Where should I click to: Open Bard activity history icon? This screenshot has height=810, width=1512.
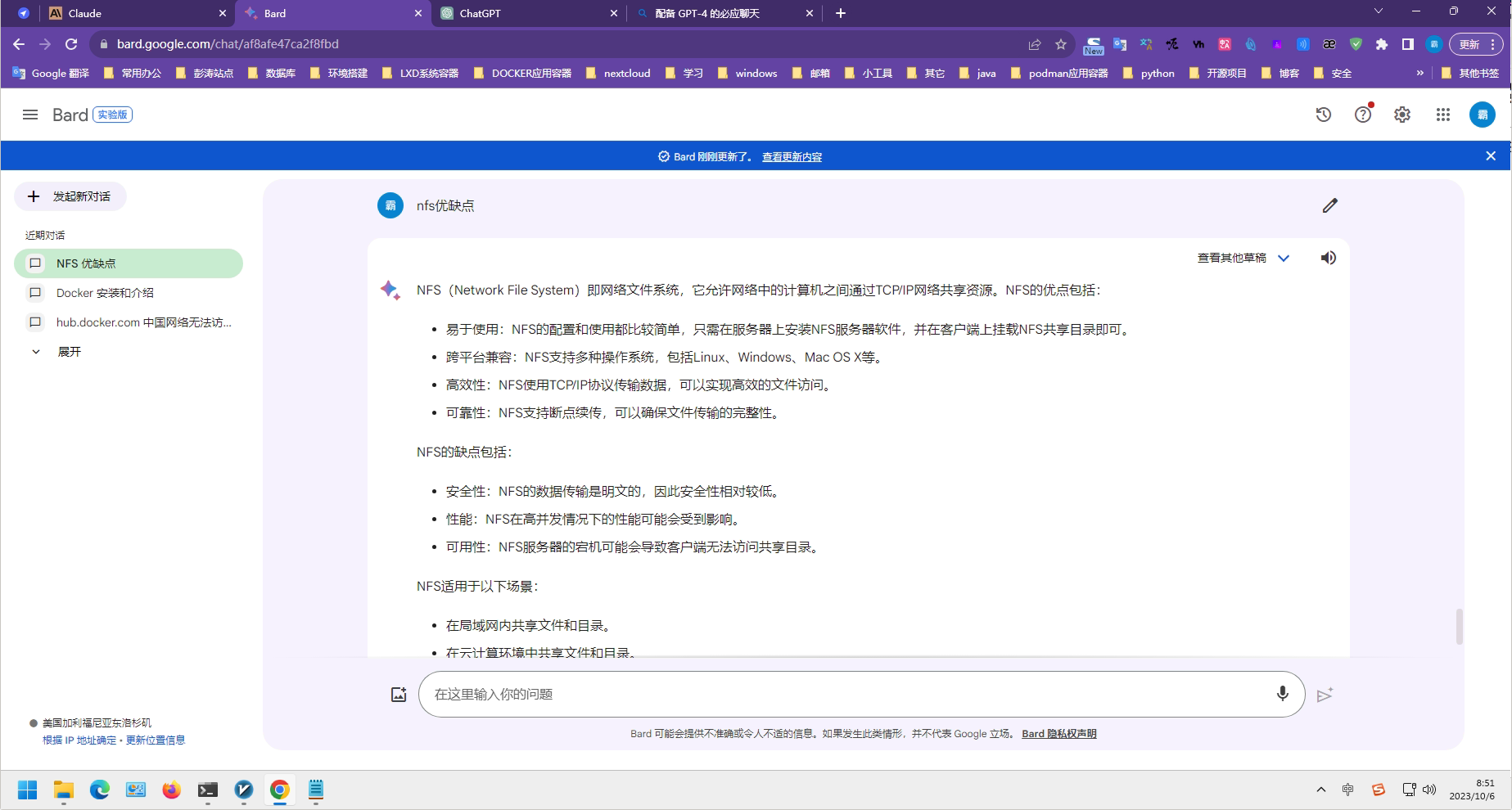click(1323, 115)
